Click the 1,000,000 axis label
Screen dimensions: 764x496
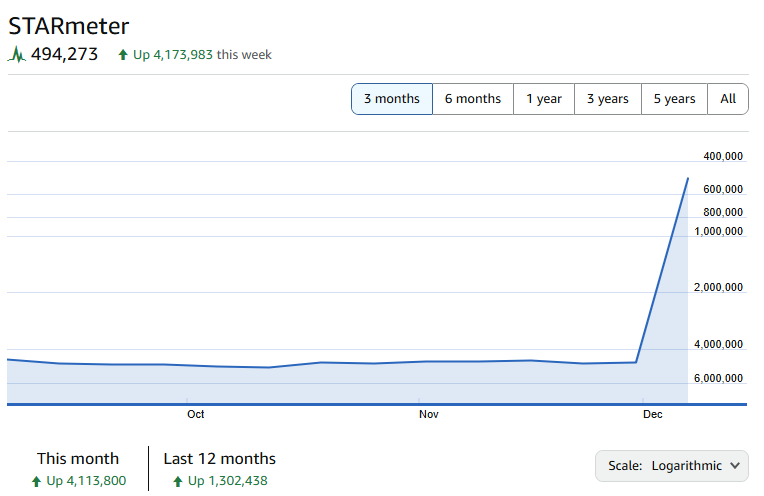pyautogui.click(x=719, y=231)
